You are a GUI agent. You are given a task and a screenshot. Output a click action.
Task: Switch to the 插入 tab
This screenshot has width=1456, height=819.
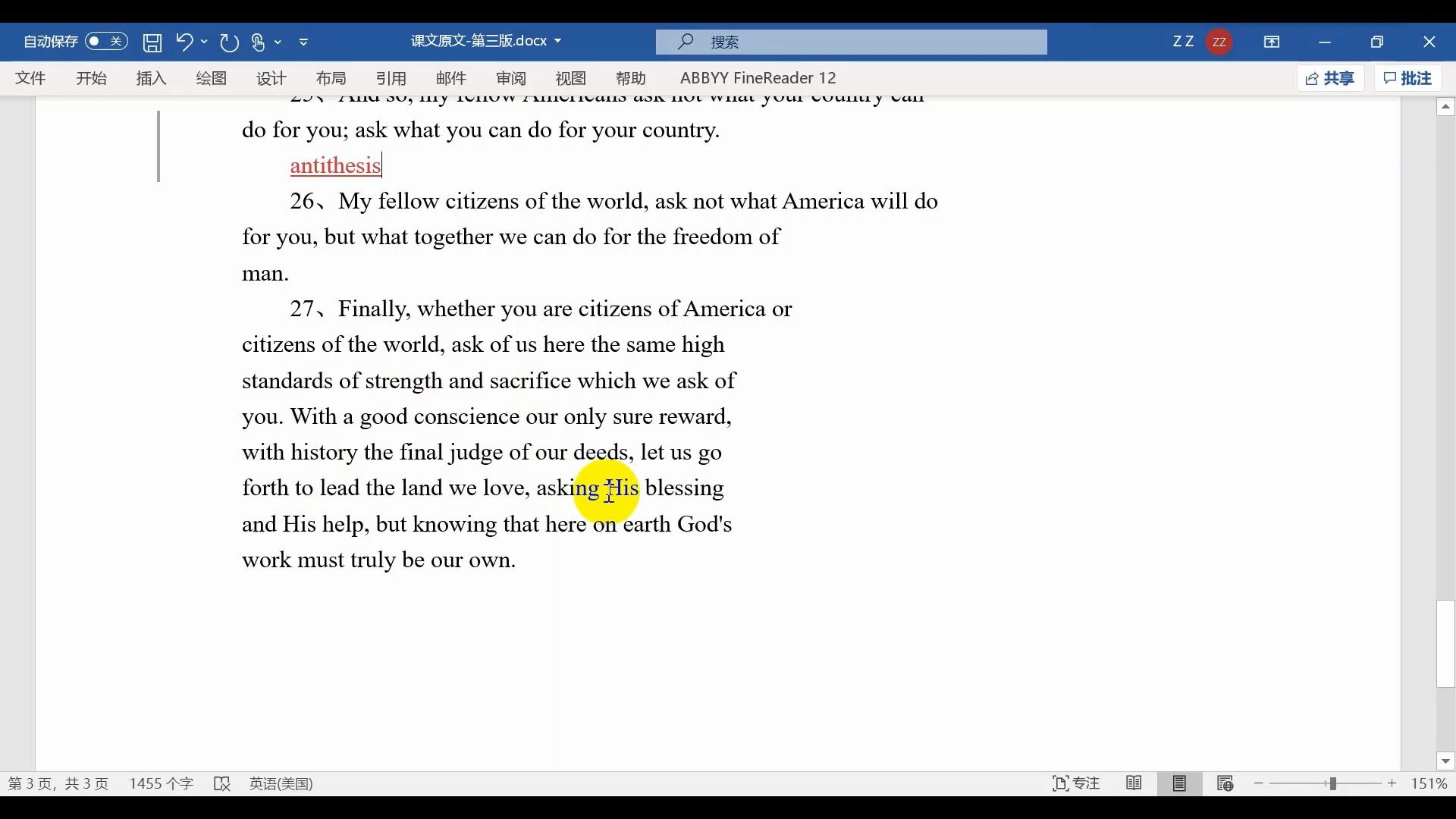[152, 78]
